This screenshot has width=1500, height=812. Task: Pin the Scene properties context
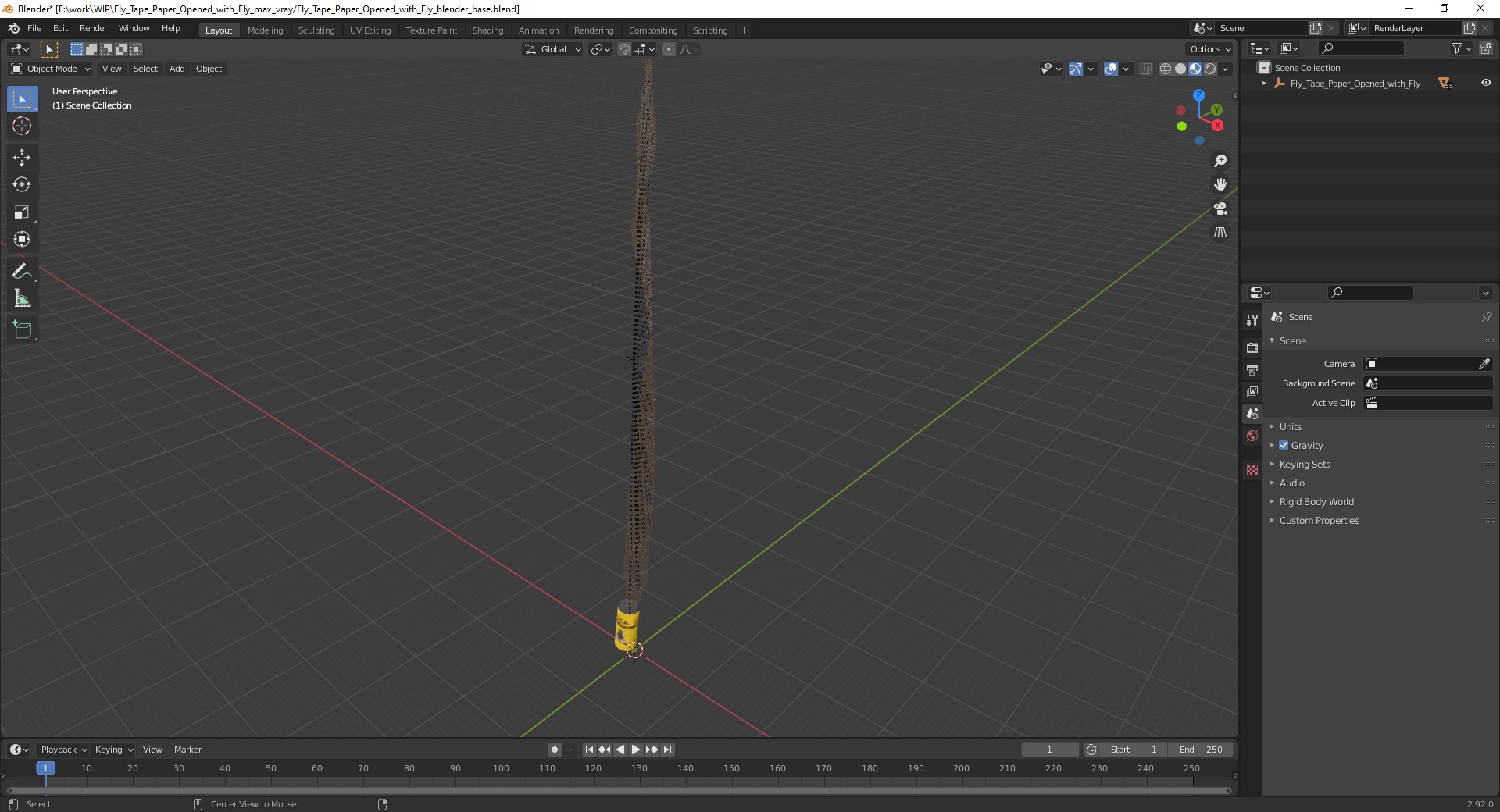[x=1486, y=317]
